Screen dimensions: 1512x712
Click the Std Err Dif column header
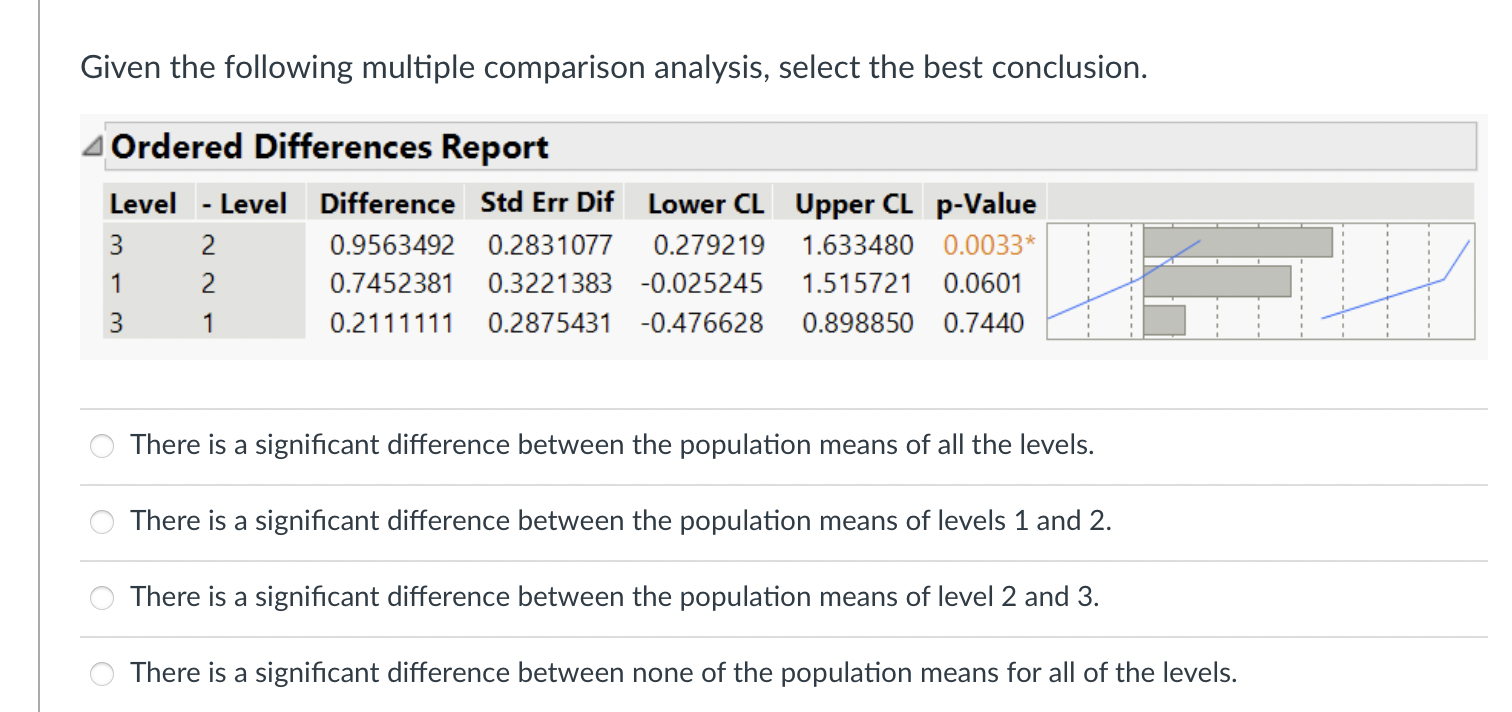click(546, 203)
